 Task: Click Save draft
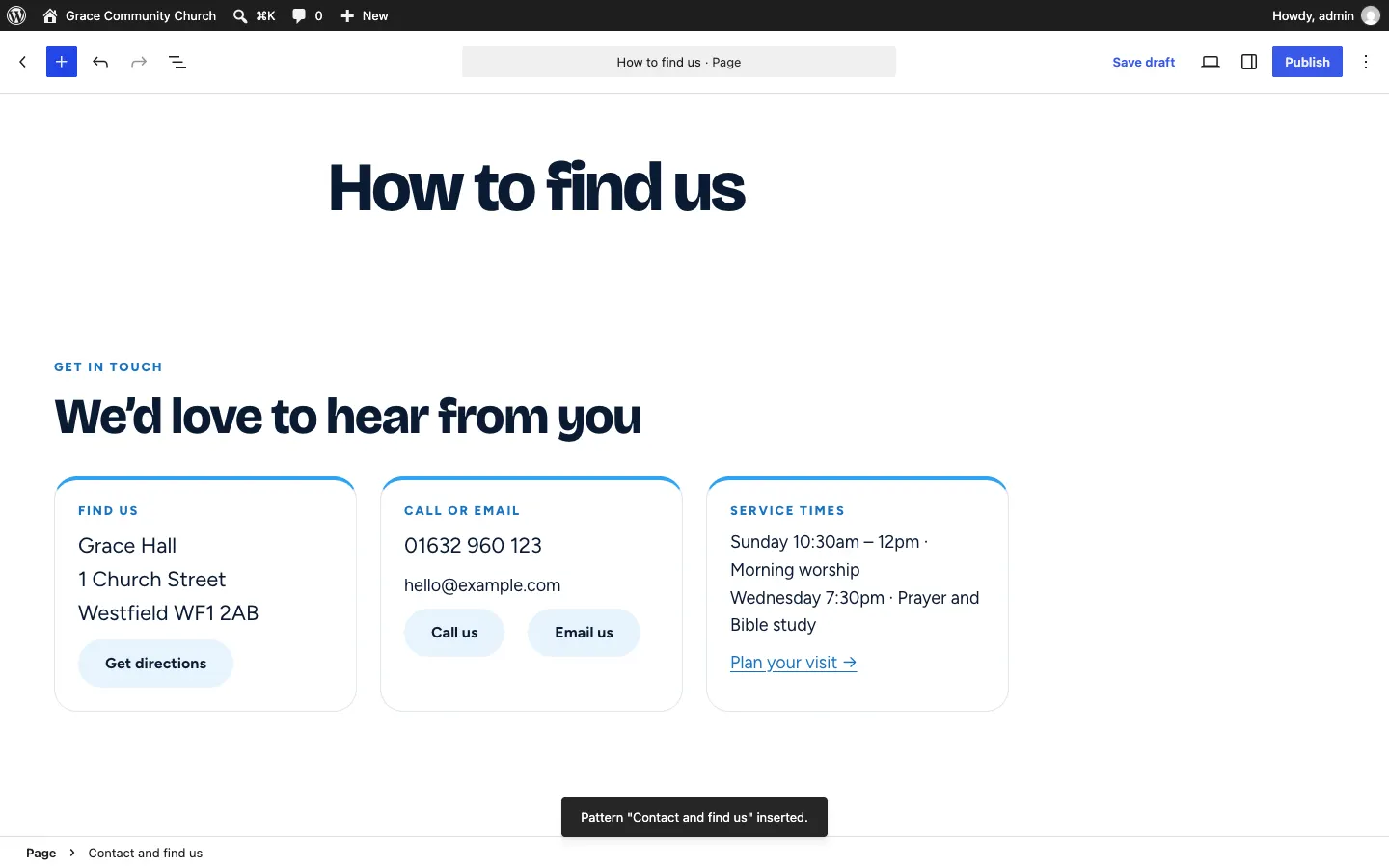click(1143, 62)
